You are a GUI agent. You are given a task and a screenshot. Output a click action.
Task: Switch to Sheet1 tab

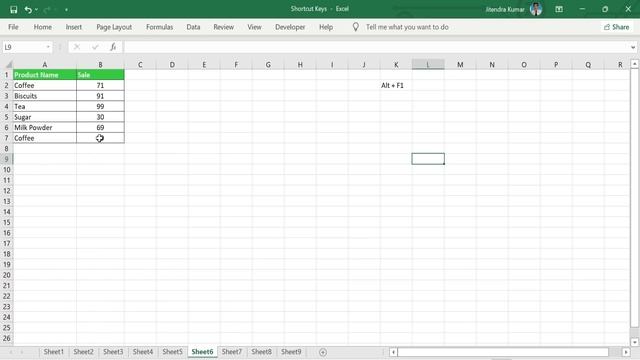click(54, 351)
